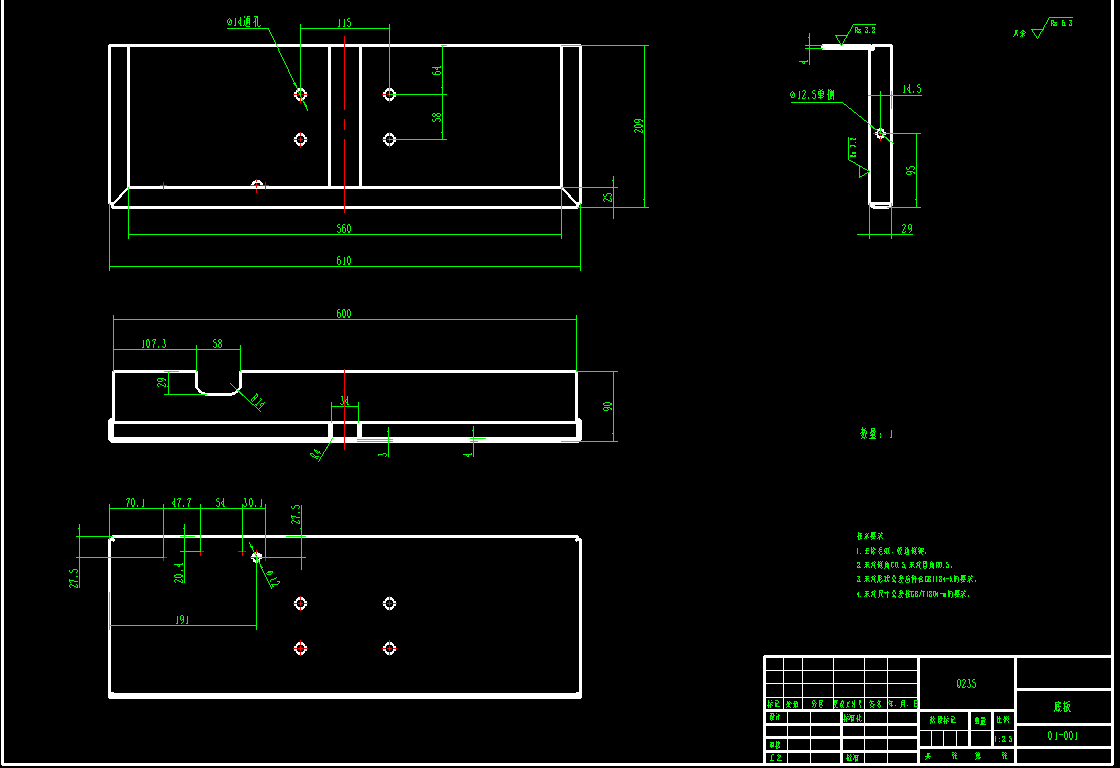Click the "107.3" dimension text
The width and height of the screenshot is (1120, 768).
[154, 344]
